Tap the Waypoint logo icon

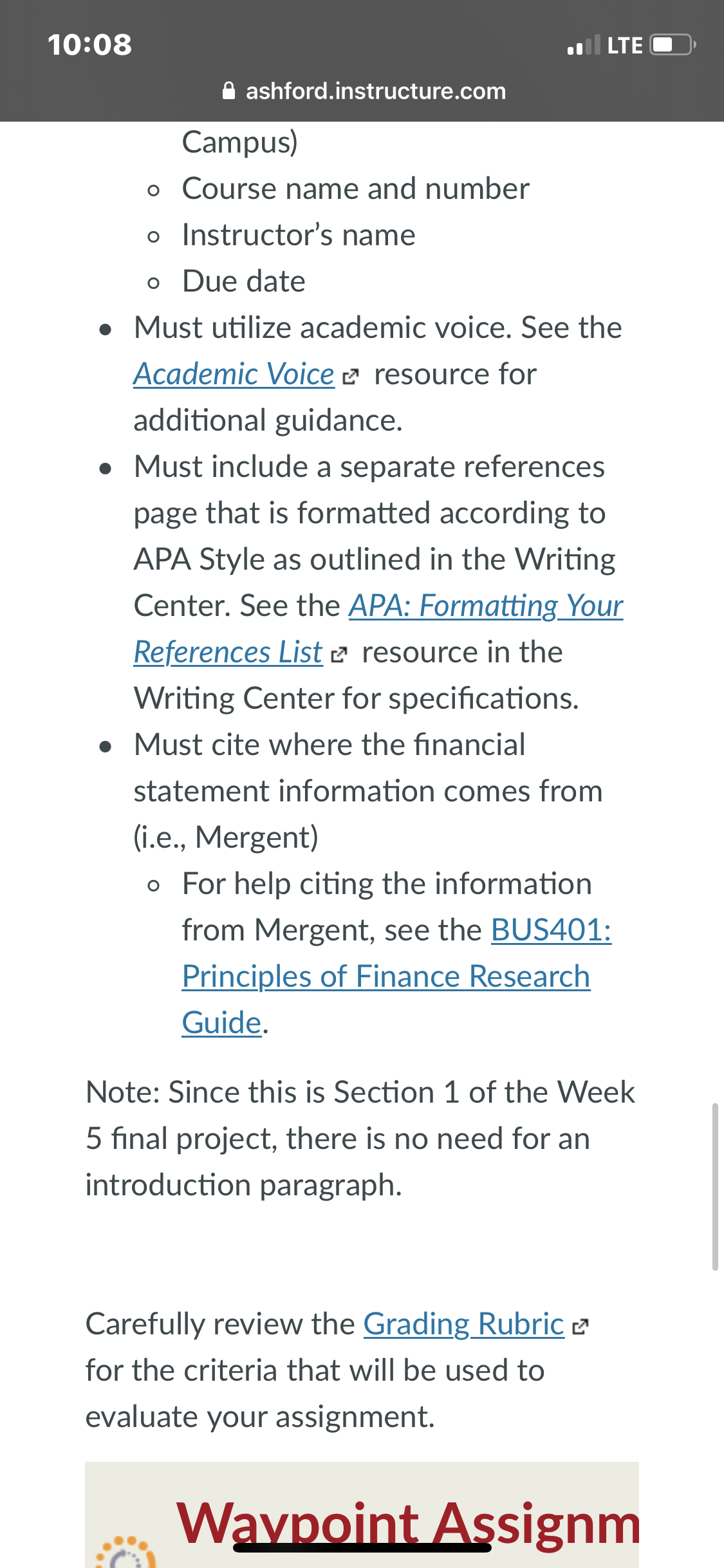[x=125, y=1552]
